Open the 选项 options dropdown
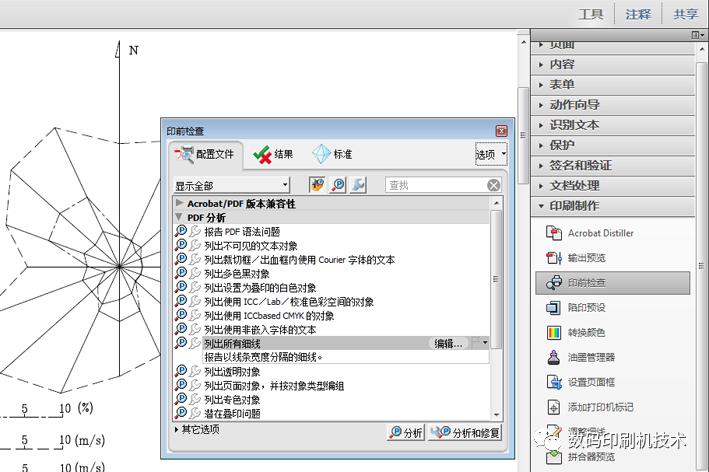This screenshot has height=472, width=709. click(491, 155)
